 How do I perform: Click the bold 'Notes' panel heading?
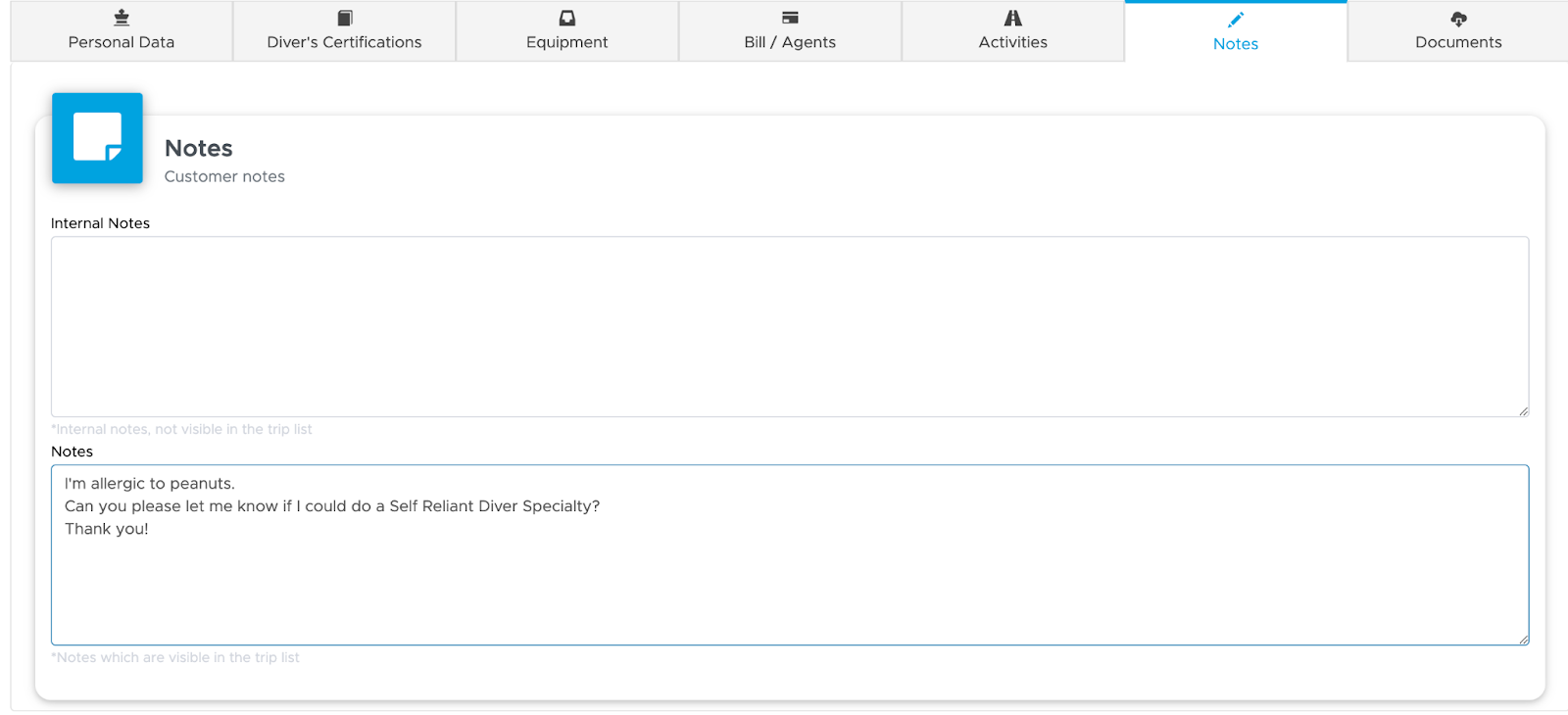tap(199, 148)
